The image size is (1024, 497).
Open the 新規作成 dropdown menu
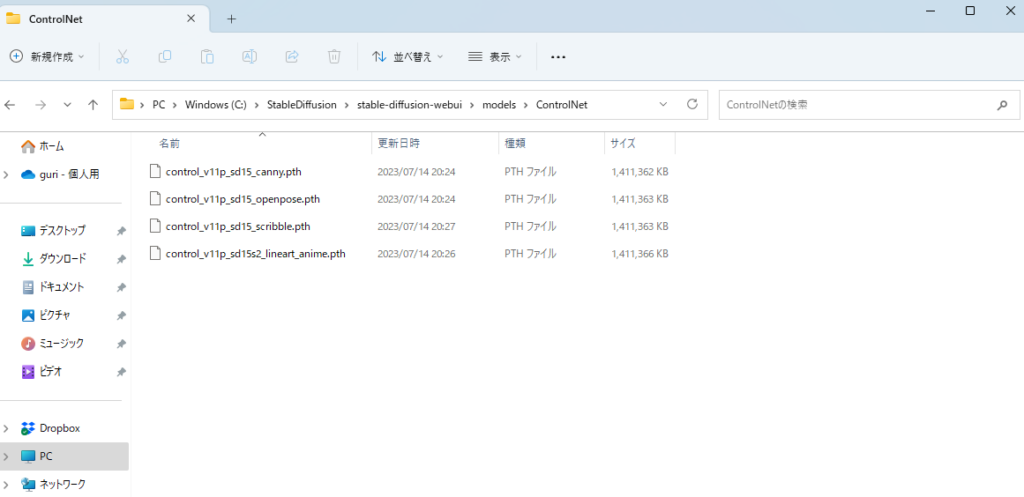(x=48, y=57)
